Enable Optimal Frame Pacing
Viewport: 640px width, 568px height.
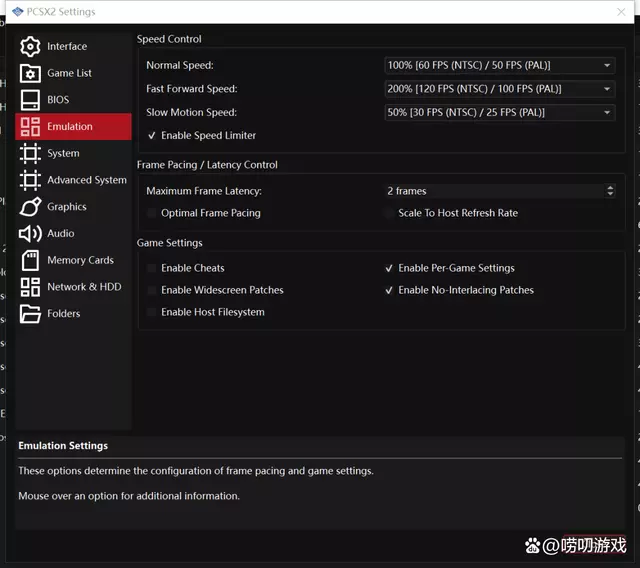coord(152,213)
